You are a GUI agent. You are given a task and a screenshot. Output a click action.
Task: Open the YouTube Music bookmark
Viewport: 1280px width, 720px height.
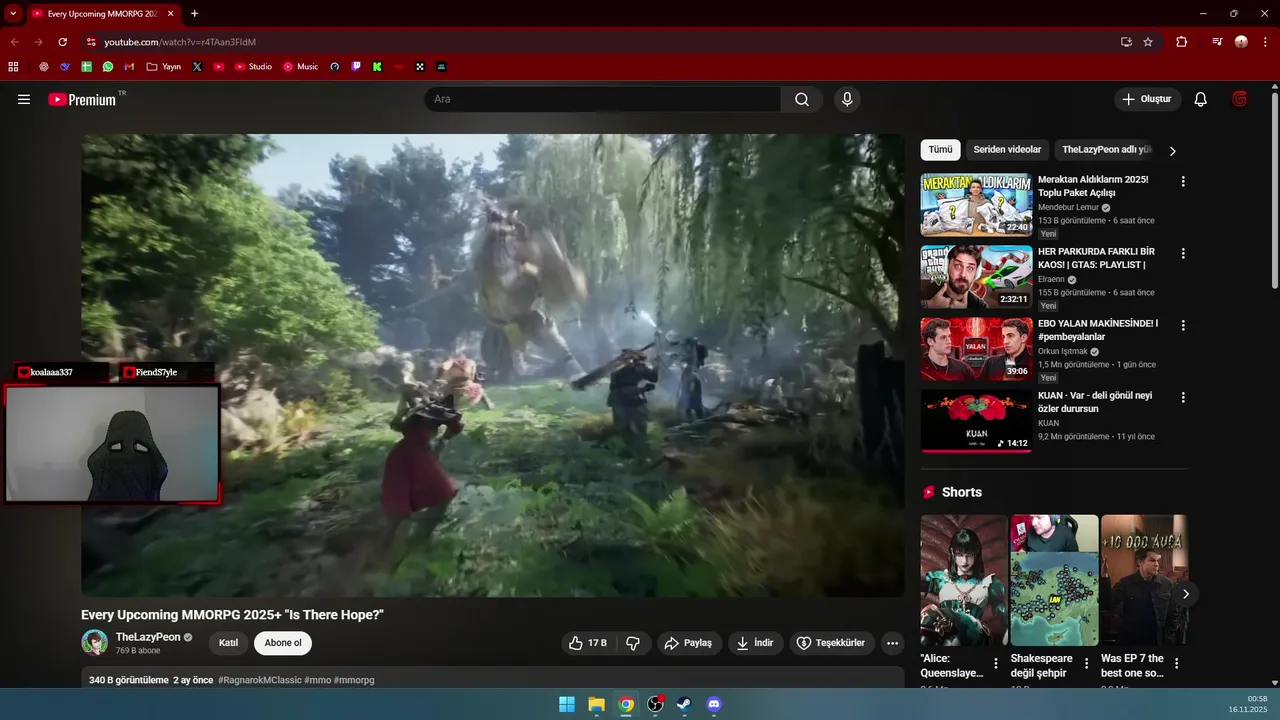300,67
